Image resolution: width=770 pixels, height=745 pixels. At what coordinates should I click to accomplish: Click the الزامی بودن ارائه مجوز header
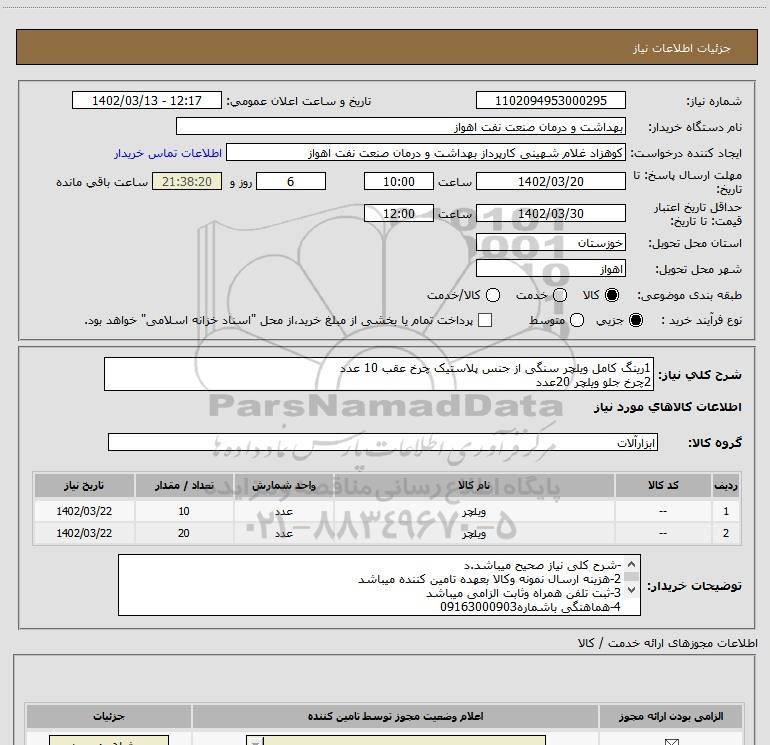coord(671,717)
